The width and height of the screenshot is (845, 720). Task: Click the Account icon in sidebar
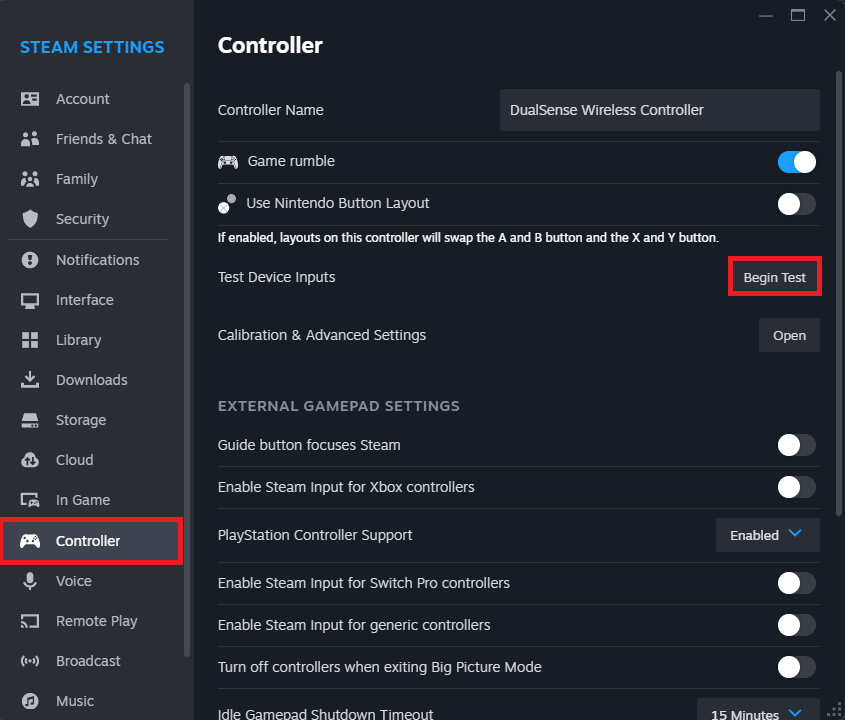[30, 99]
